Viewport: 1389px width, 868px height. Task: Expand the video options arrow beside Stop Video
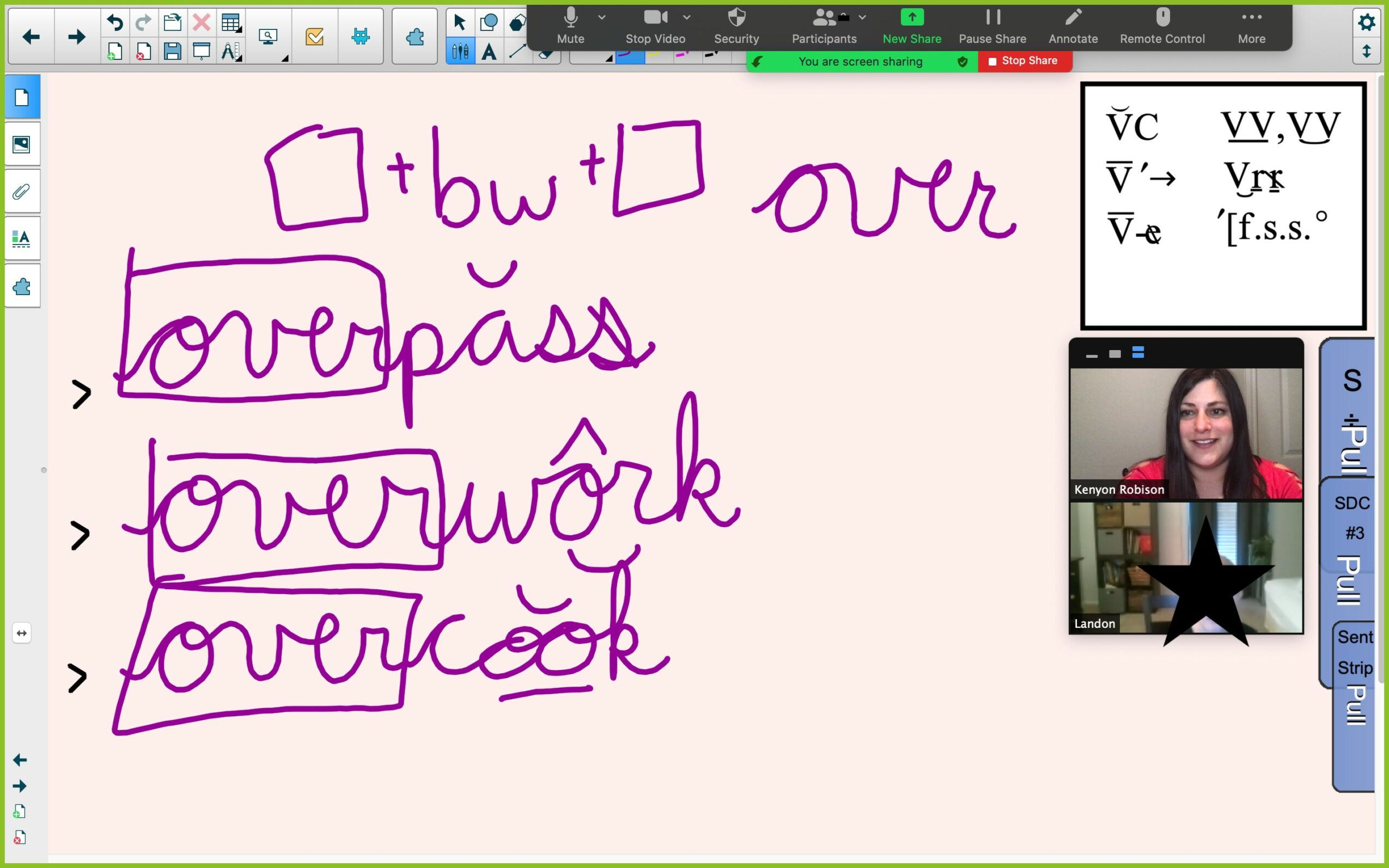coord(687,17)
